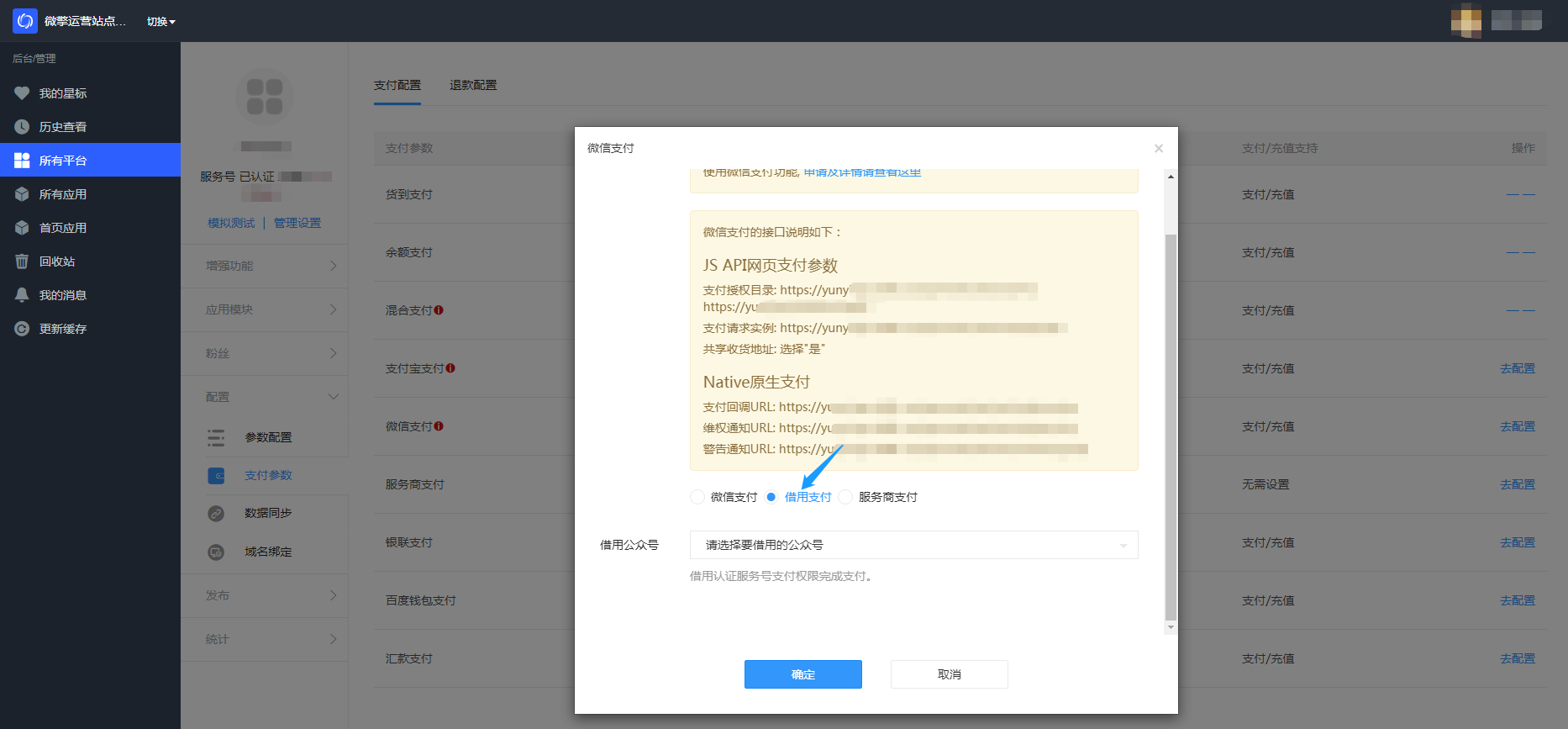Click the account module avatar icon
Image resolution: width=1568 pixels, height=729 pixels.
265,97
